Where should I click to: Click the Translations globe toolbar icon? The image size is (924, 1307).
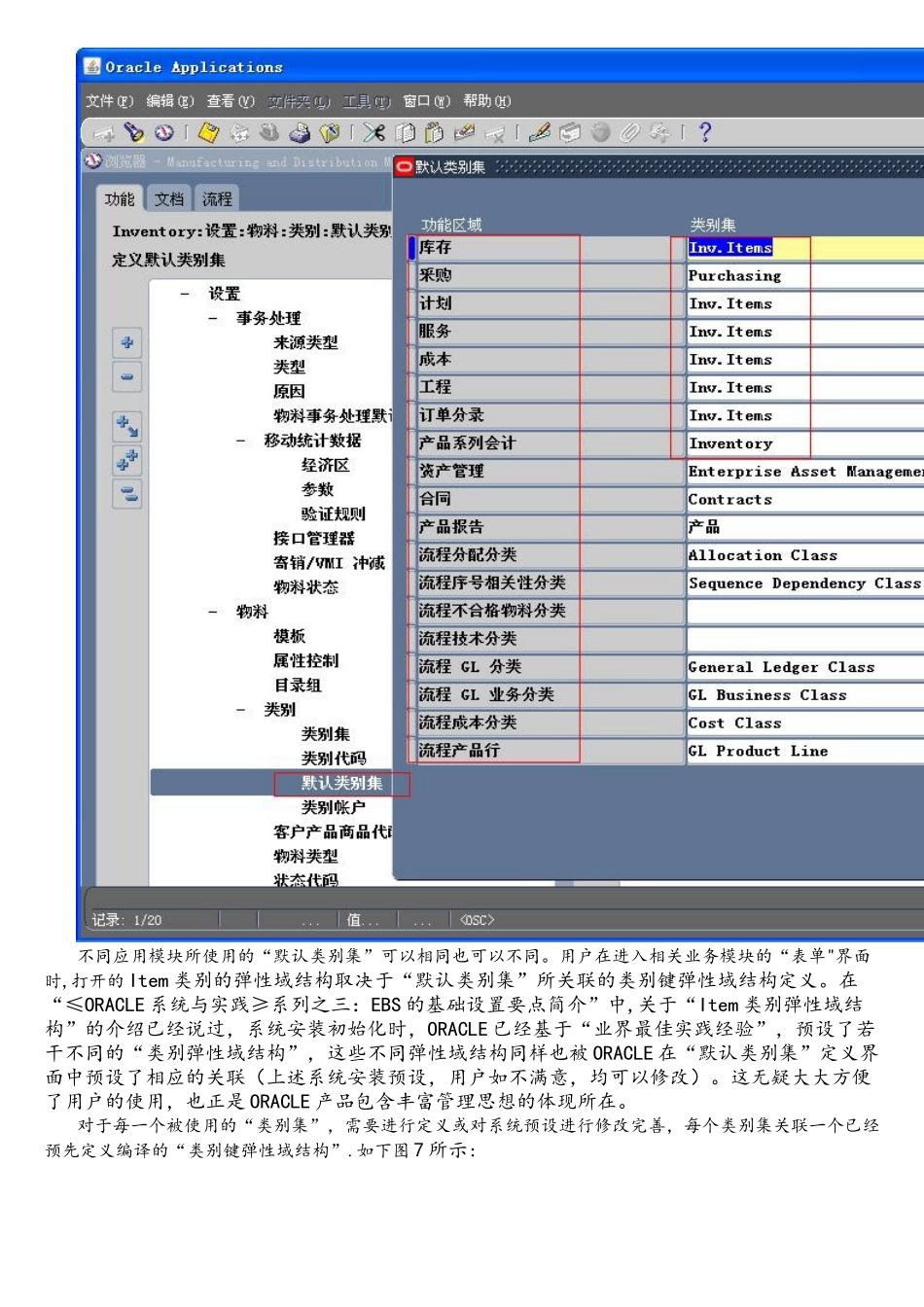600,133
